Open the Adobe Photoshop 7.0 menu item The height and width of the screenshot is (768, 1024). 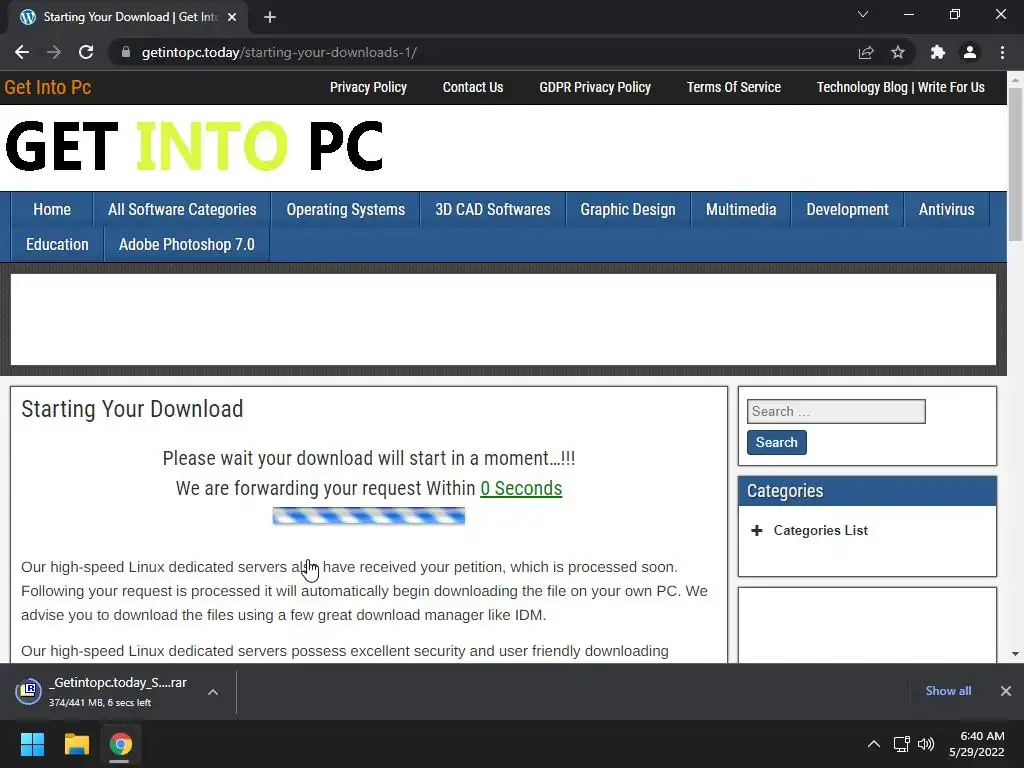187,245
